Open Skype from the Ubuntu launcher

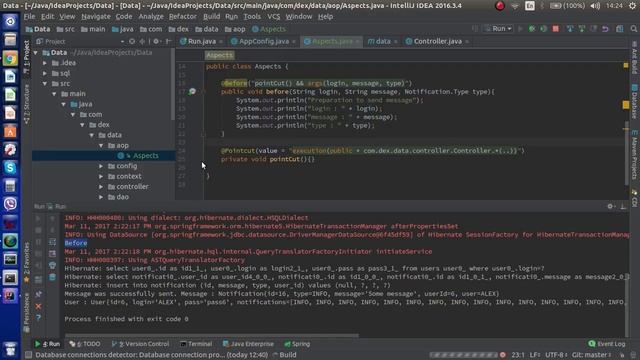(10, 168)
